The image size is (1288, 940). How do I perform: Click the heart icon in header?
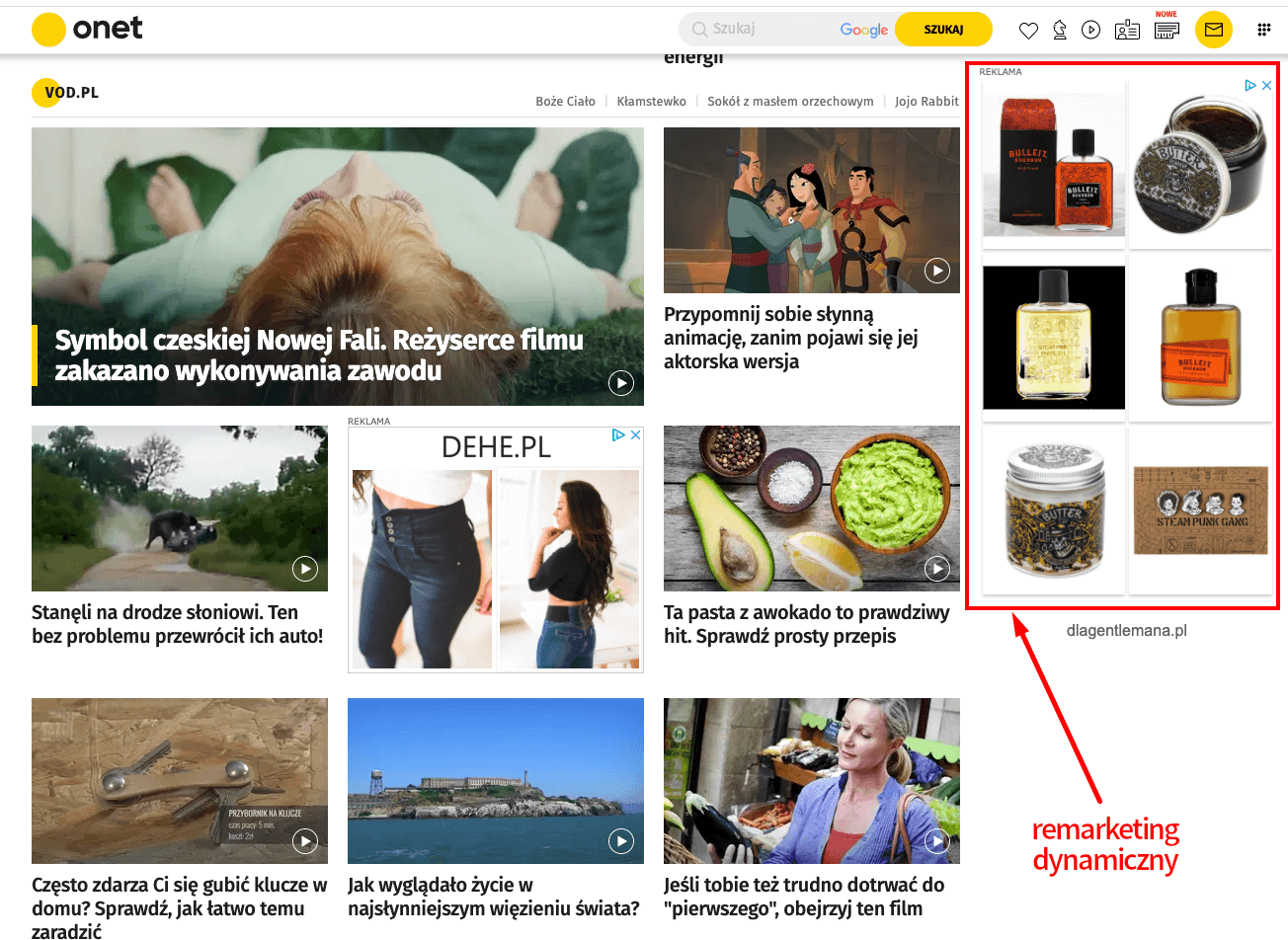point(1028,31)
